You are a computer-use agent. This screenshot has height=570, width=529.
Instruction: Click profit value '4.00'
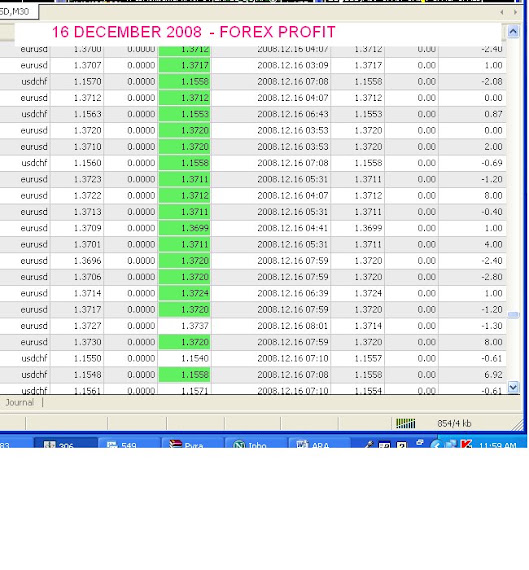(493, 244)
